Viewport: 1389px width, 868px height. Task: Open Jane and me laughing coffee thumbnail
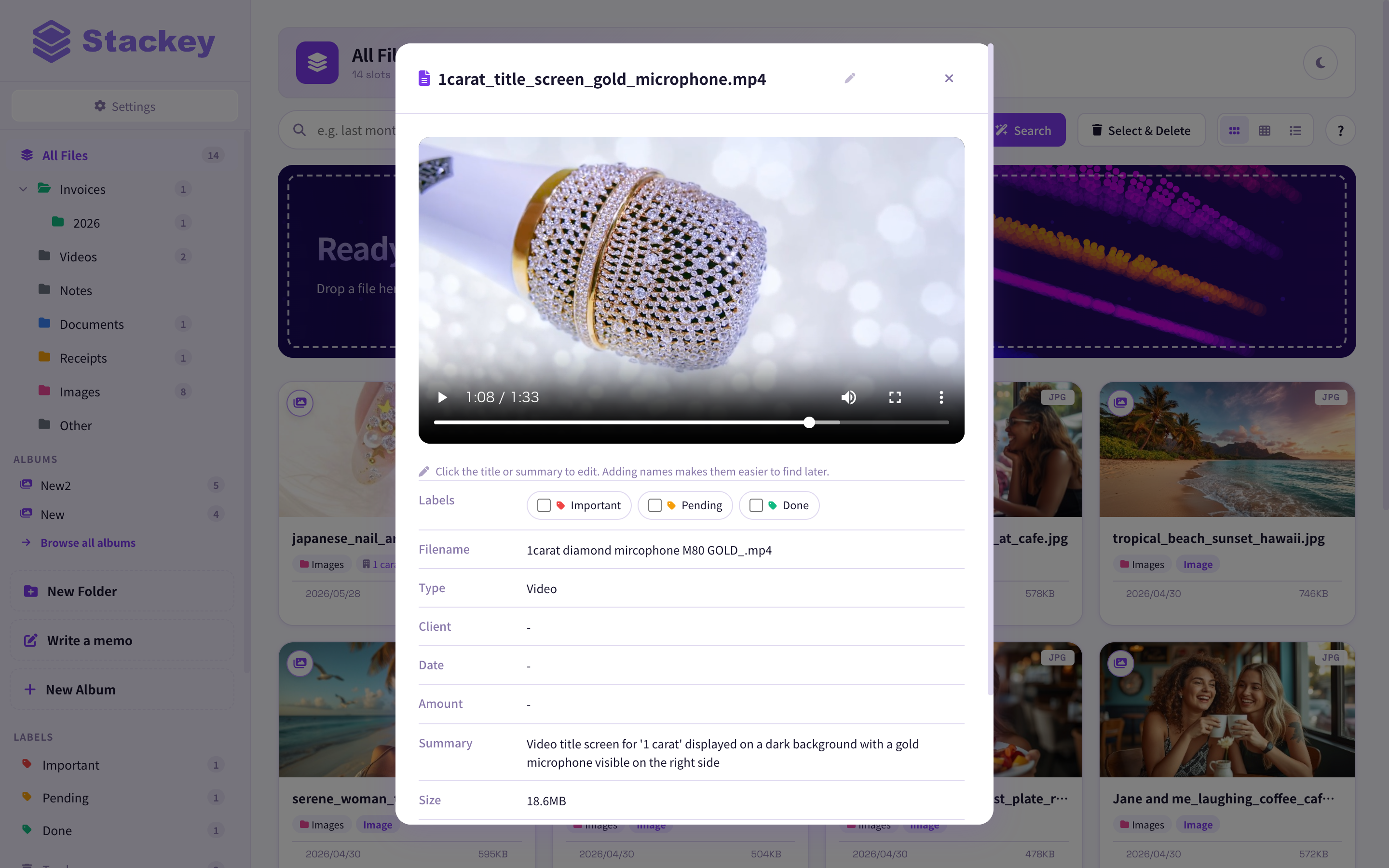(1227, 709)
